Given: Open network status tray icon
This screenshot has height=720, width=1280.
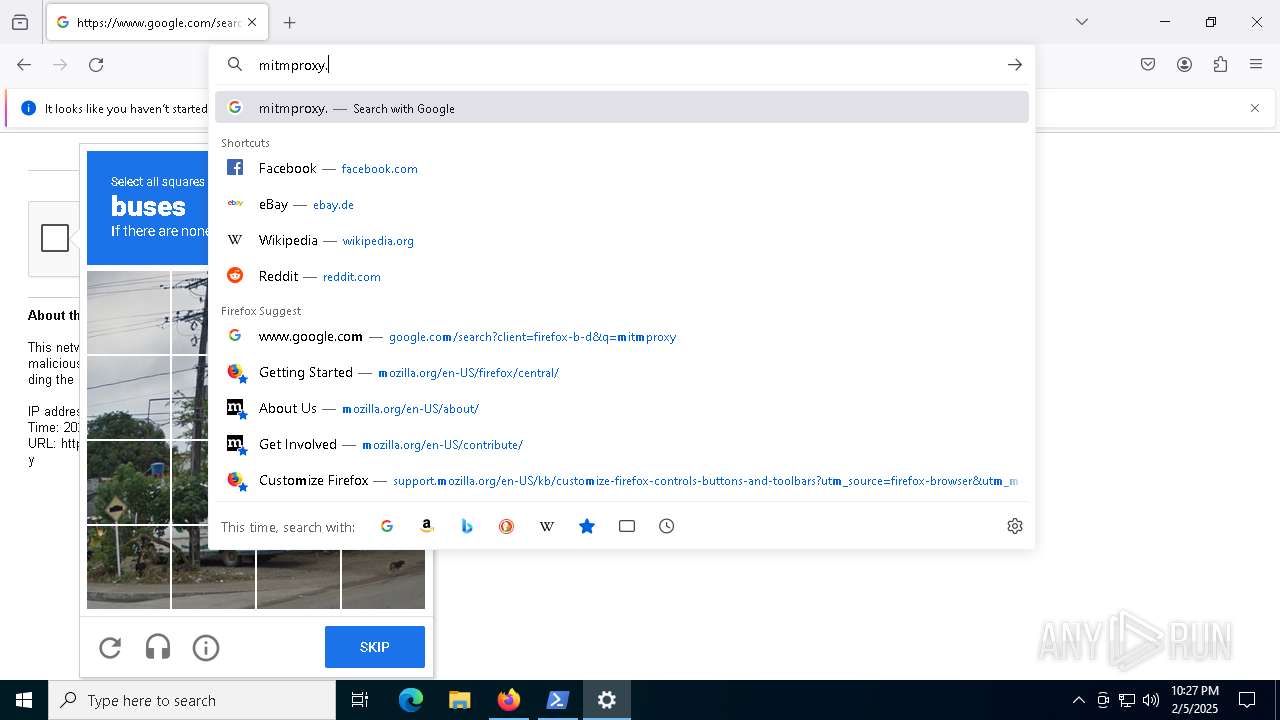Looking at the screenshot, I should click(1126, 700).
